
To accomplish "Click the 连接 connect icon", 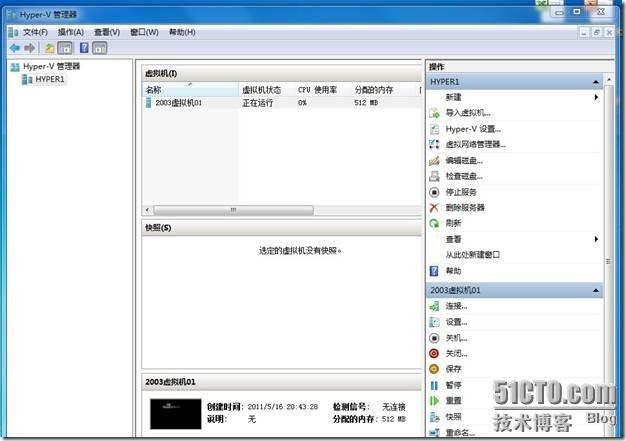I will 434,307.
